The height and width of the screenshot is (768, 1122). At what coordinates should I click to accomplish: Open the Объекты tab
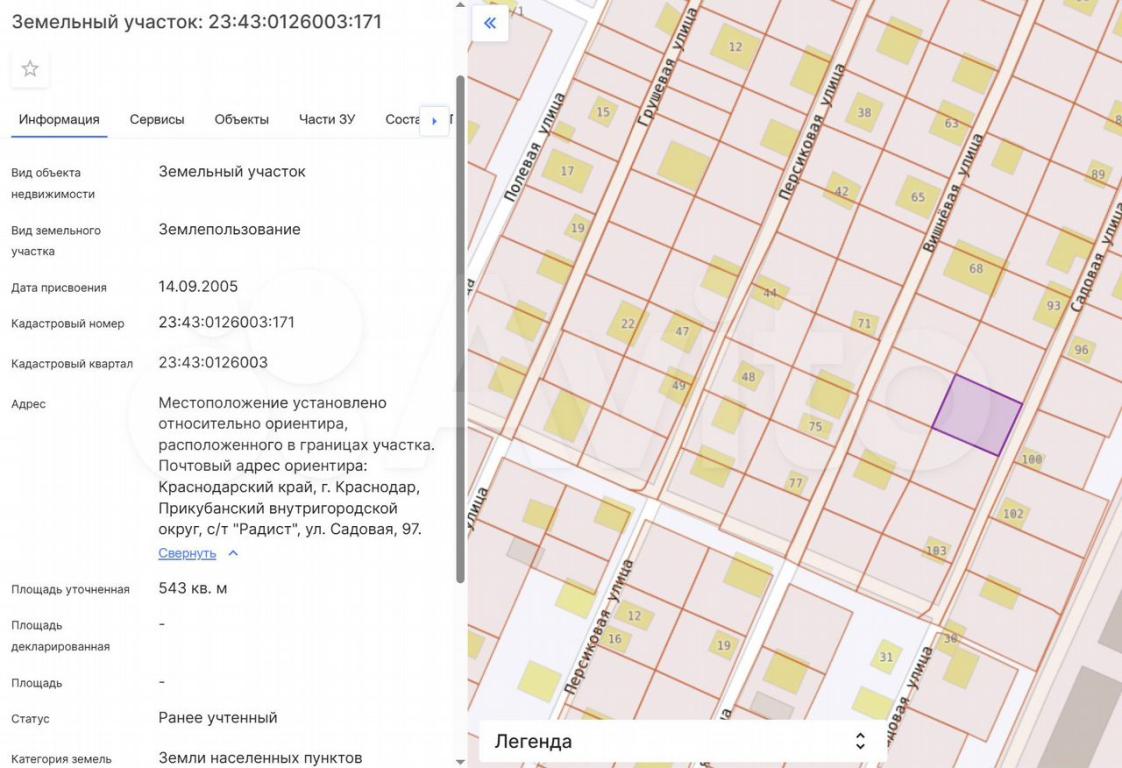241,119
